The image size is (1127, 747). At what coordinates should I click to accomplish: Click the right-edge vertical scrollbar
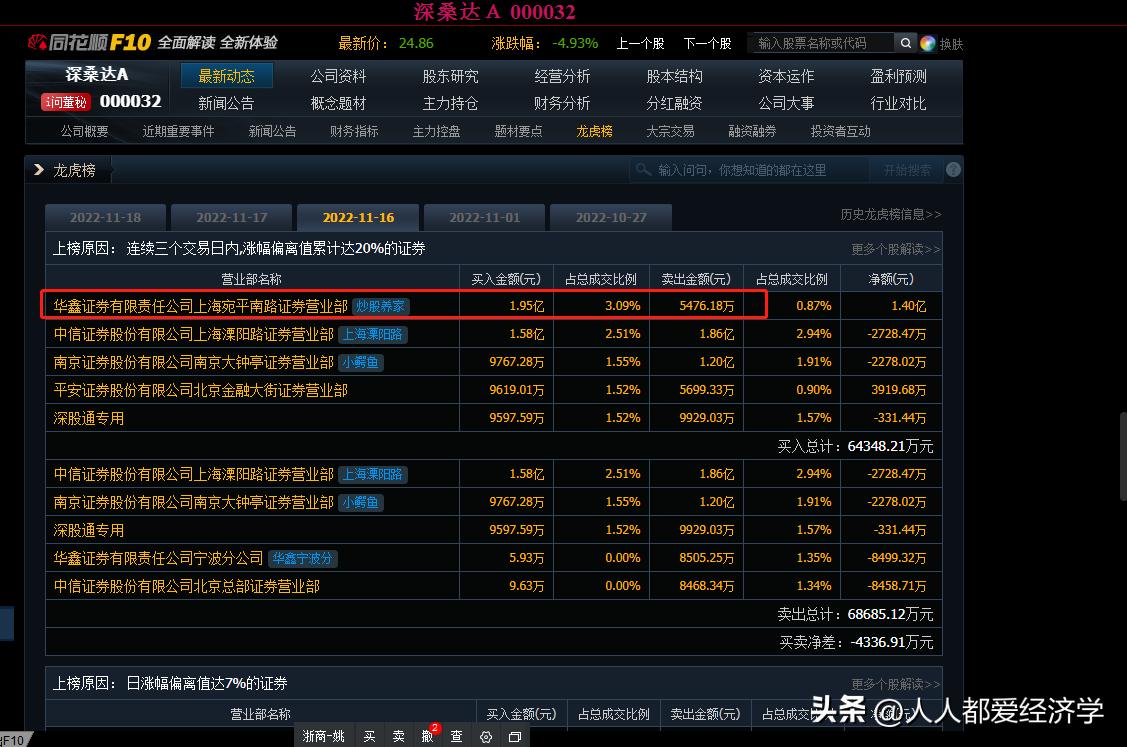click(x=1123, y=456)
